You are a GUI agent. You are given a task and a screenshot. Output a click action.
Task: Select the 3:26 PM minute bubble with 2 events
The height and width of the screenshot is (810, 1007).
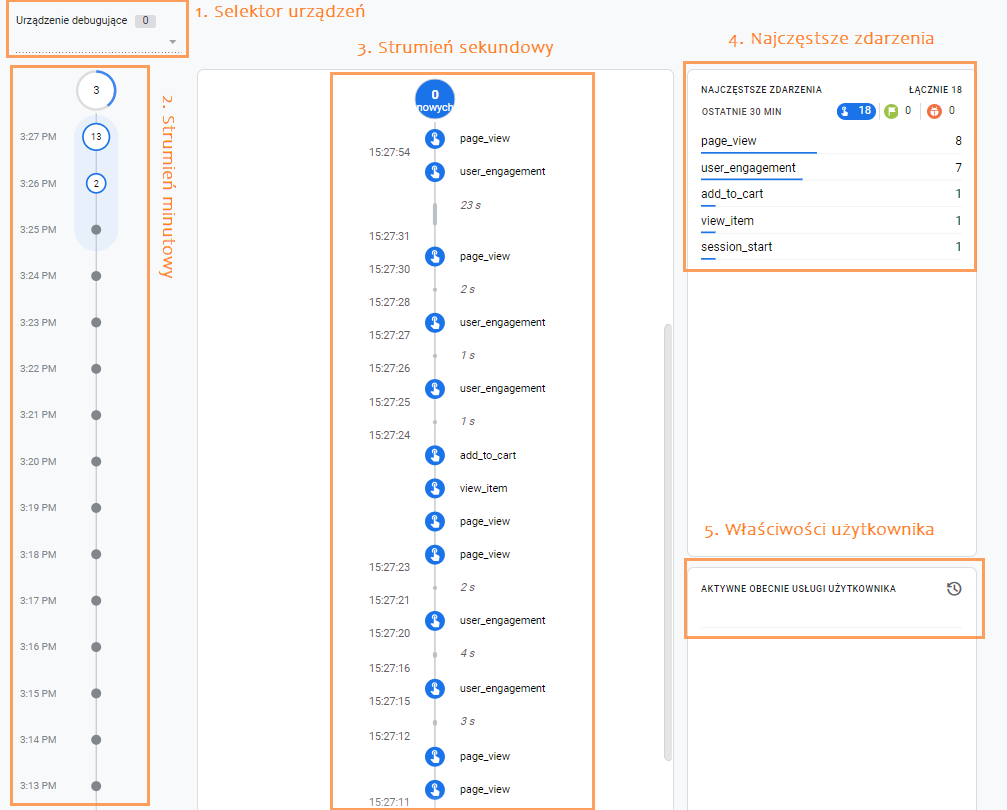(96, 184)
